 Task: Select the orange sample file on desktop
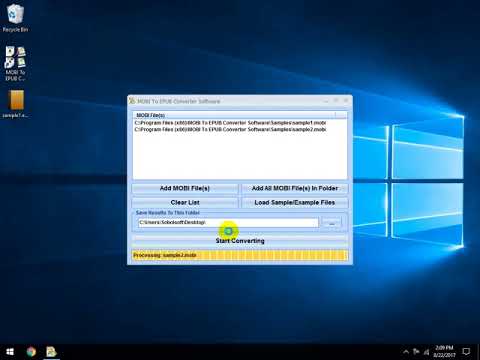coord(16,104)
